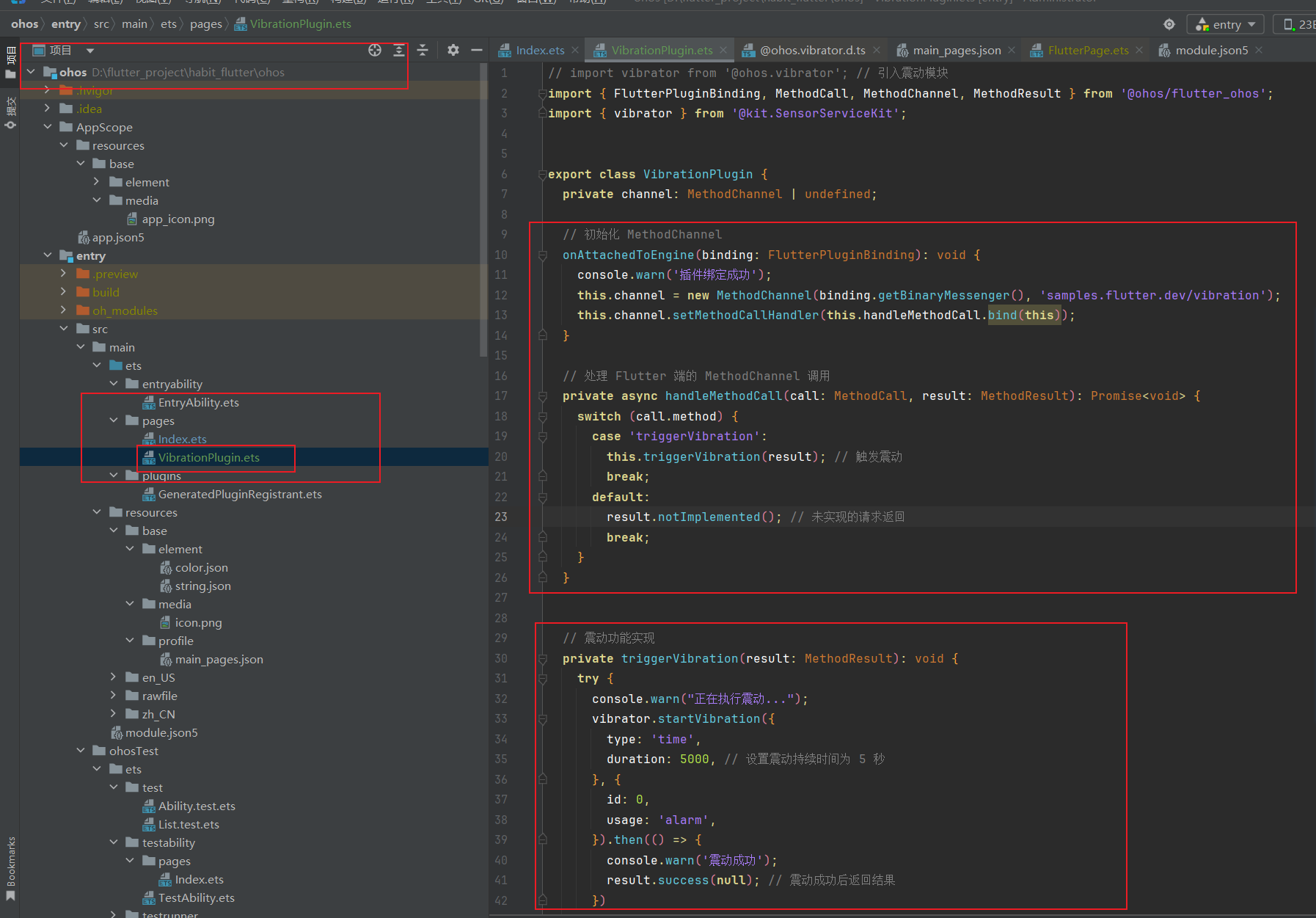The image size is (1316, 918).
Task: Fold the import block at line 2
Action: coord(543,94)
